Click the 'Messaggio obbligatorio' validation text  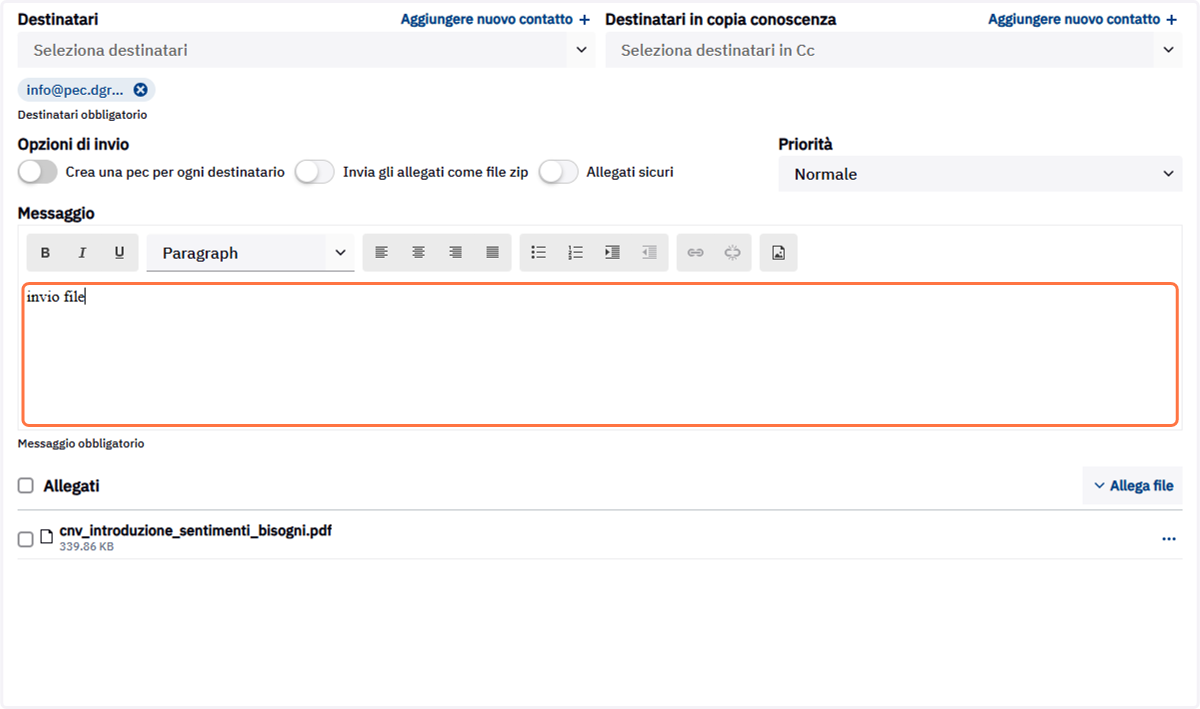tap(81, 443)
